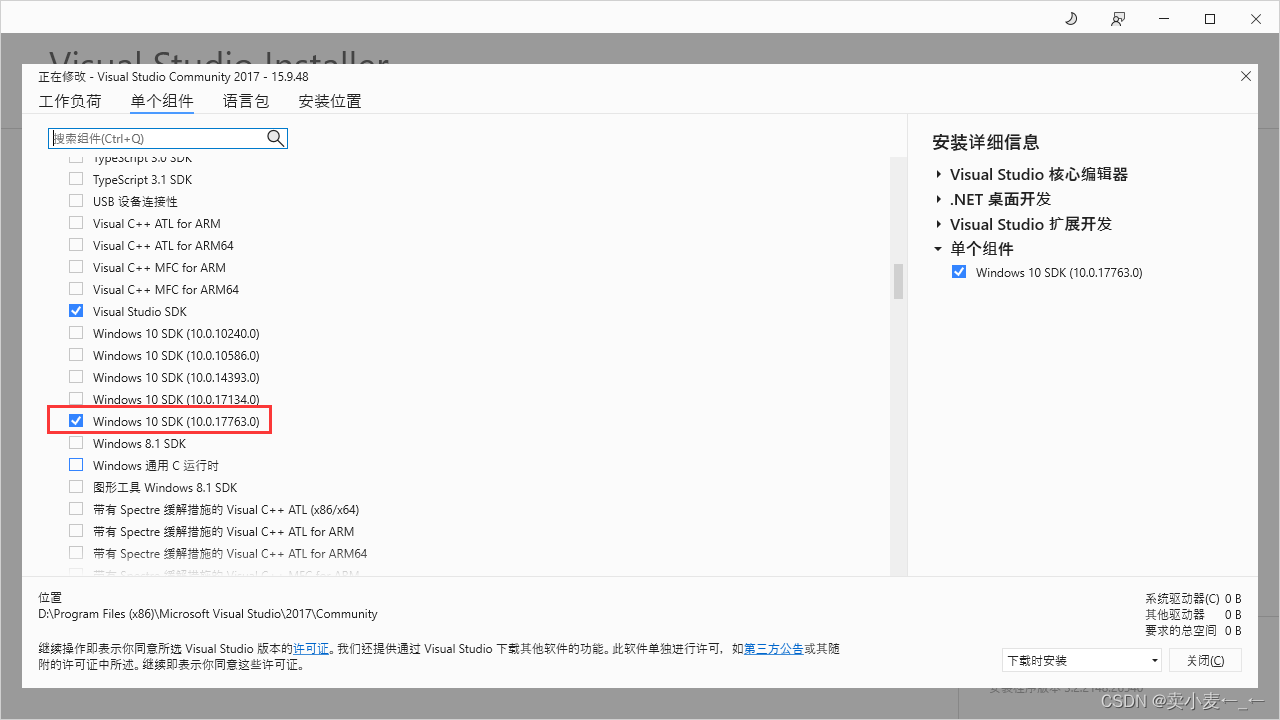Viewport: 1280px width, 720px height.
Task: Check Windows 通用 C 运行时 checkbox
Action: 76,465
